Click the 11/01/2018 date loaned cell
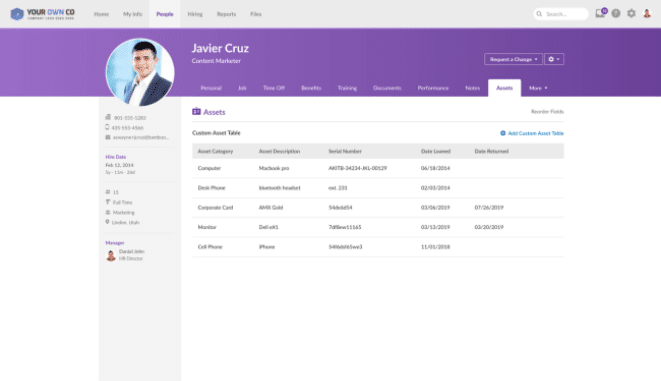661x381 pixels. (435, 247)
